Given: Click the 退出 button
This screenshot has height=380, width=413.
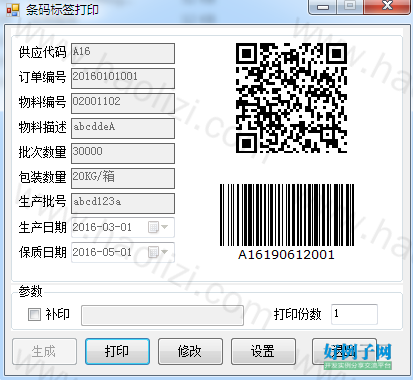Looking at the screenshot, I should pos(344,352).
